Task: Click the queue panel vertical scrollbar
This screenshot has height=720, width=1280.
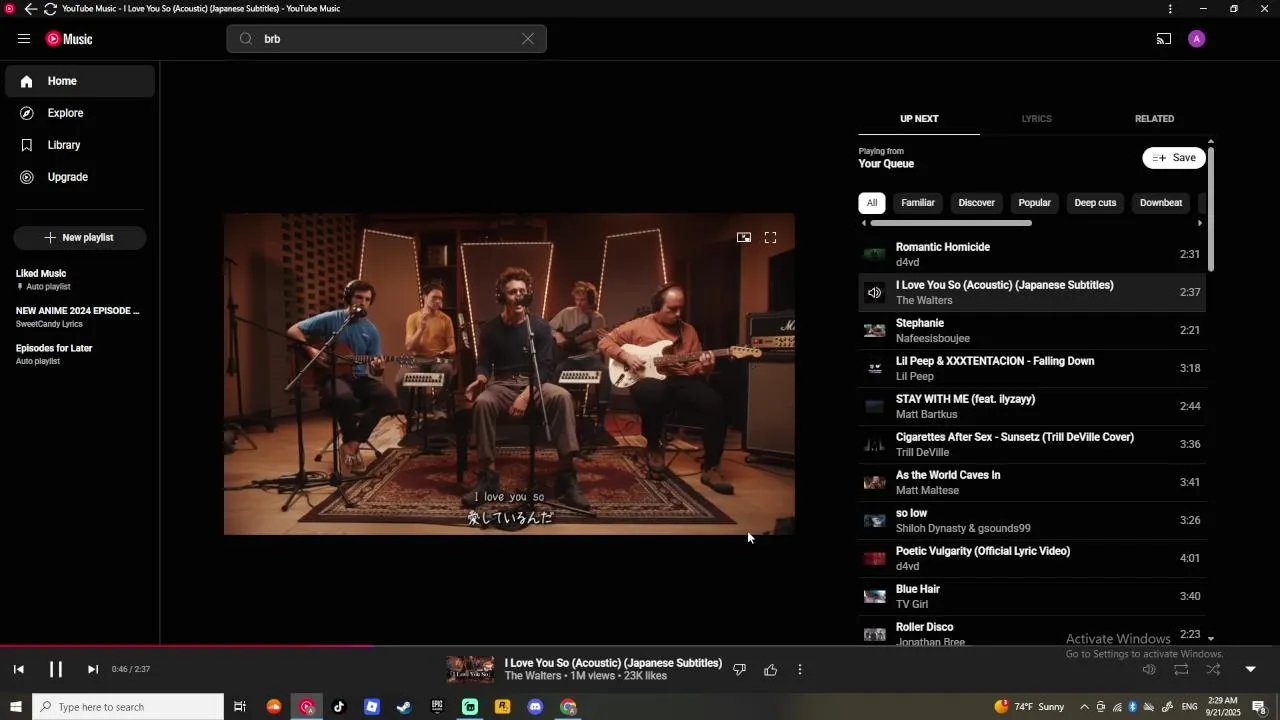Action: tap(1211, 208)
